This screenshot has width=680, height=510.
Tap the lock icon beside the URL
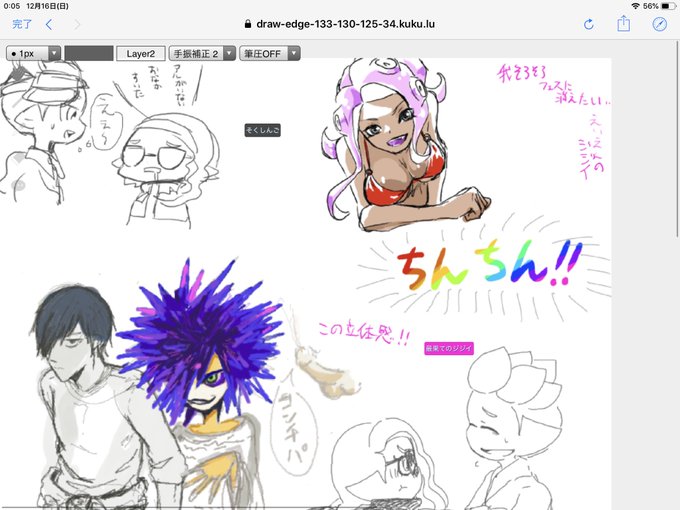tap(248, 24)
